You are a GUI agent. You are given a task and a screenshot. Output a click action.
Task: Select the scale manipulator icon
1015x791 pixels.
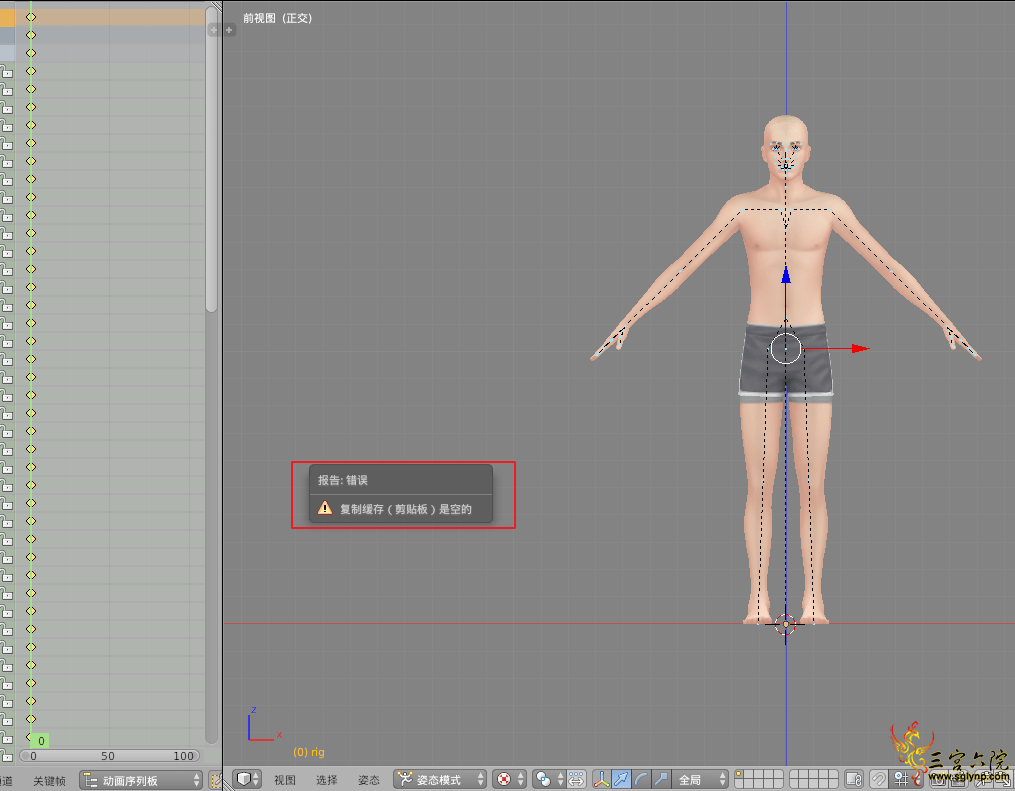661,779
